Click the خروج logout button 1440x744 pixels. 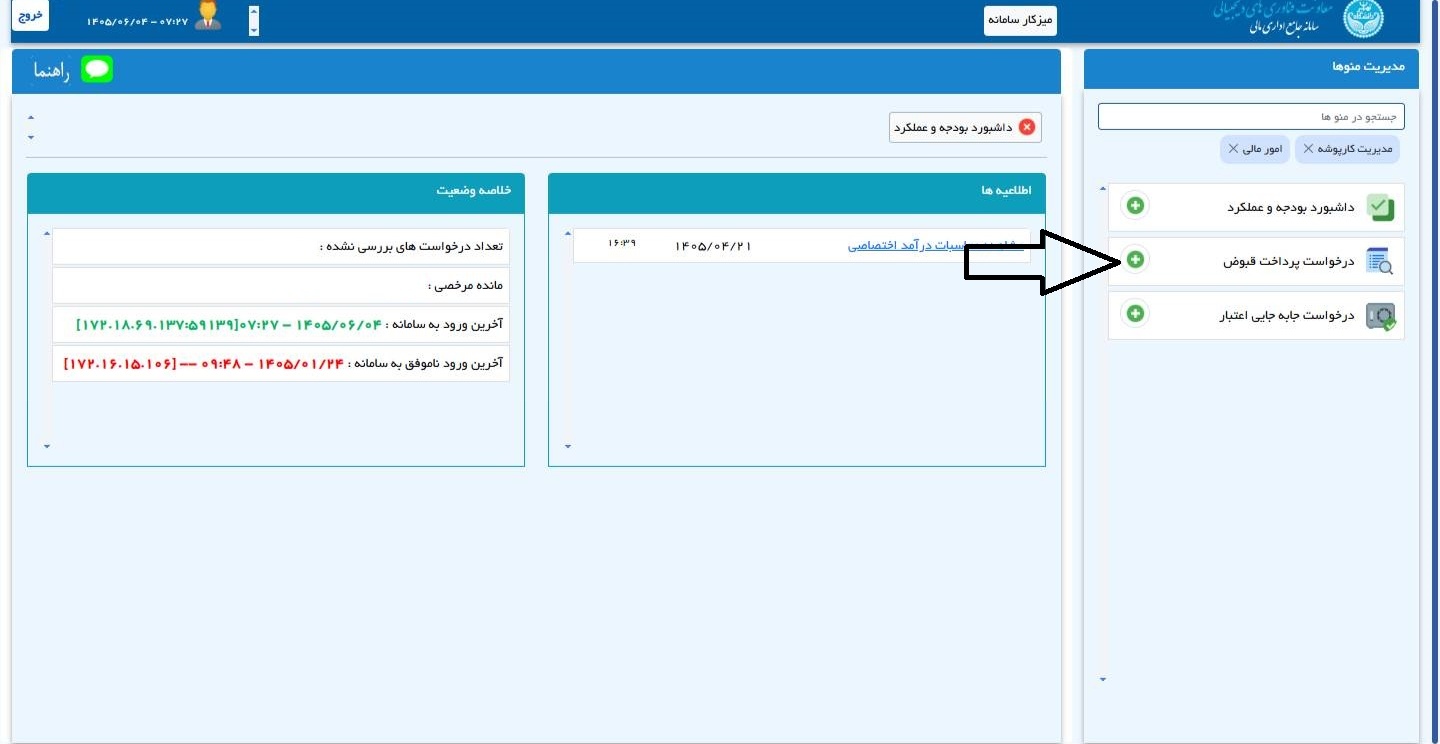31,17
